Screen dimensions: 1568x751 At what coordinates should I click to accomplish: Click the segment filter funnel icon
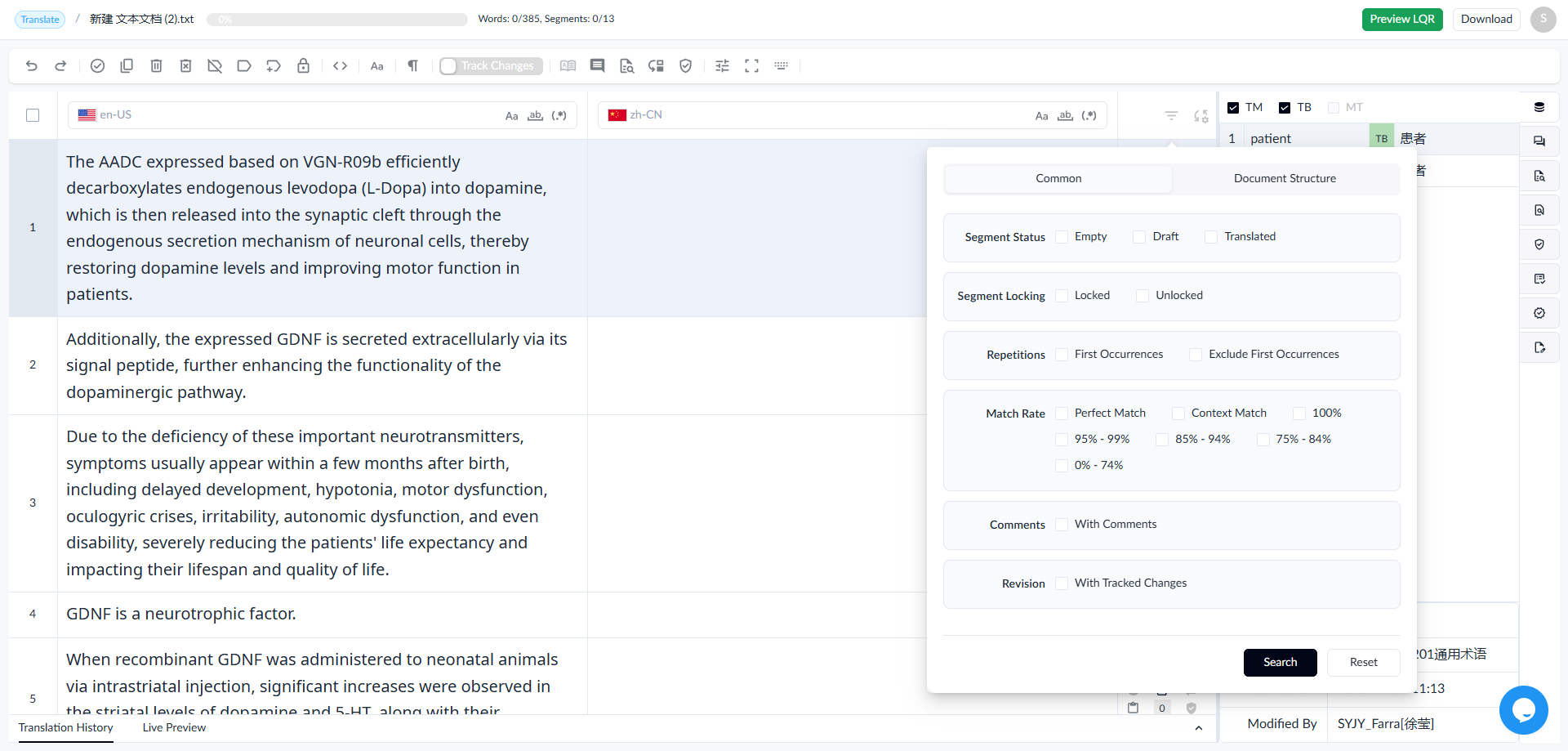coord(1171,116)
